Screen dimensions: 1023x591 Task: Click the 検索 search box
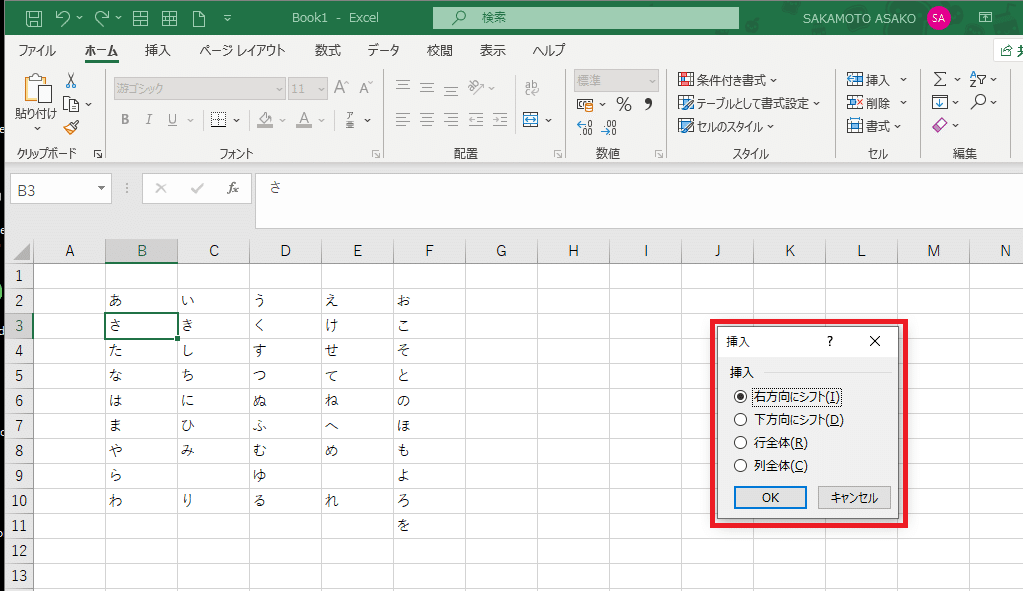click(586, 18)
